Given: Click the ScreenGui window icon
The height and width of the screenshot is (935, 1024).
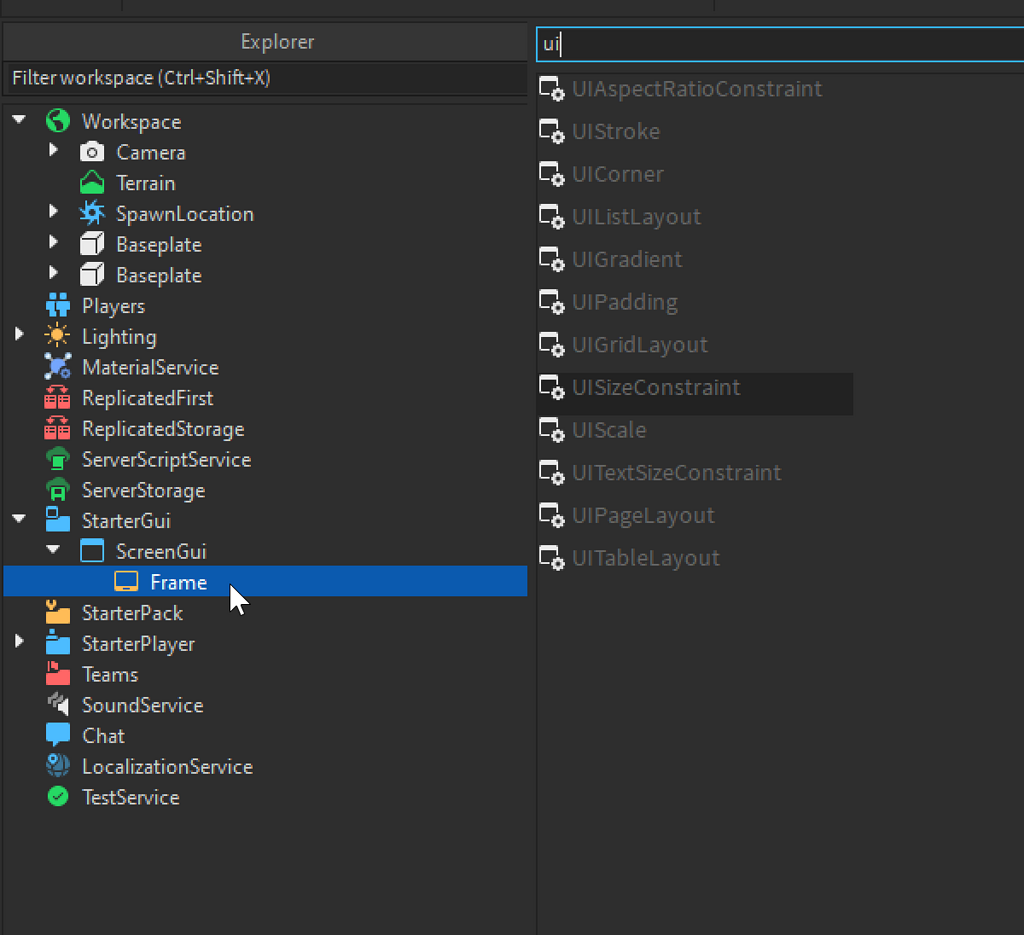Looking at the screenshot, I should click(x=92, y=551).
